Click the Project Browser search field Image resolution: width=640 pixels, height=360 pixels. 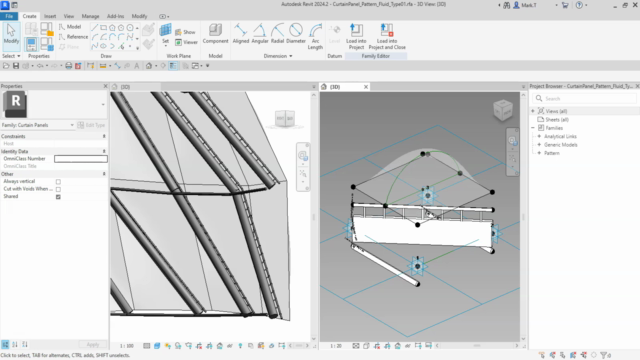click(x=584, y=98)
